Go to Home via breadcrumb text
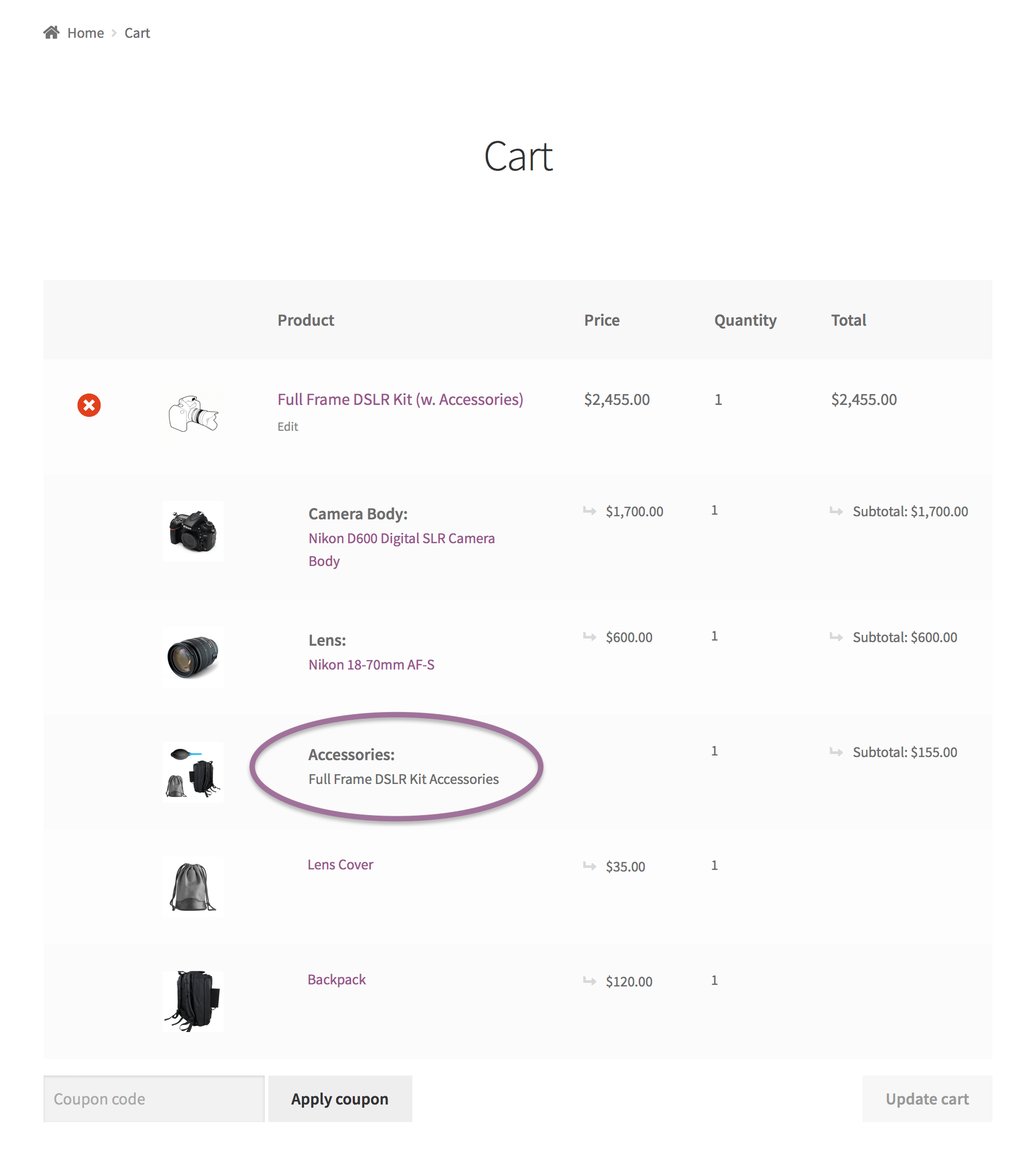1036x1162 pixels. (x=85, y=33)
